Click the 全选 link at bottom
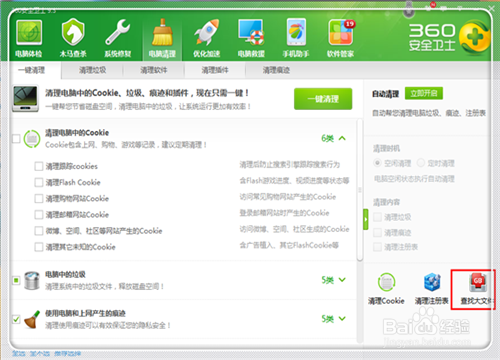Viewport: 500px width, 360px height. (x=19, y=353)
